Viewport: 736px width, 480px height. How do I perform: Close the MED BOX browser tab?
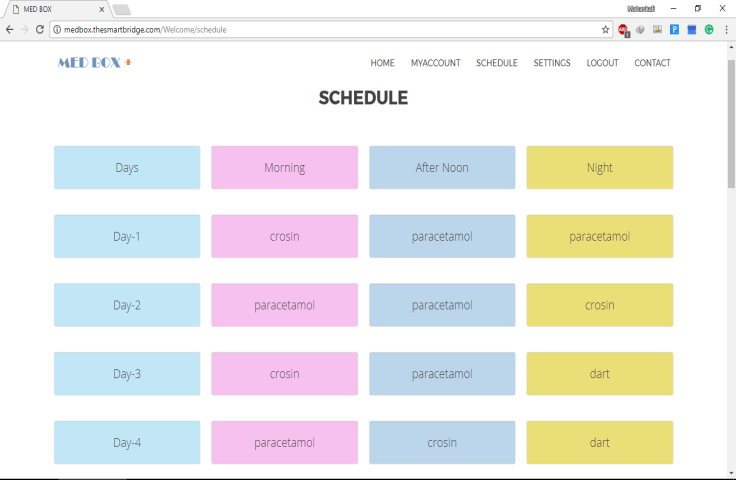[102, 9]
